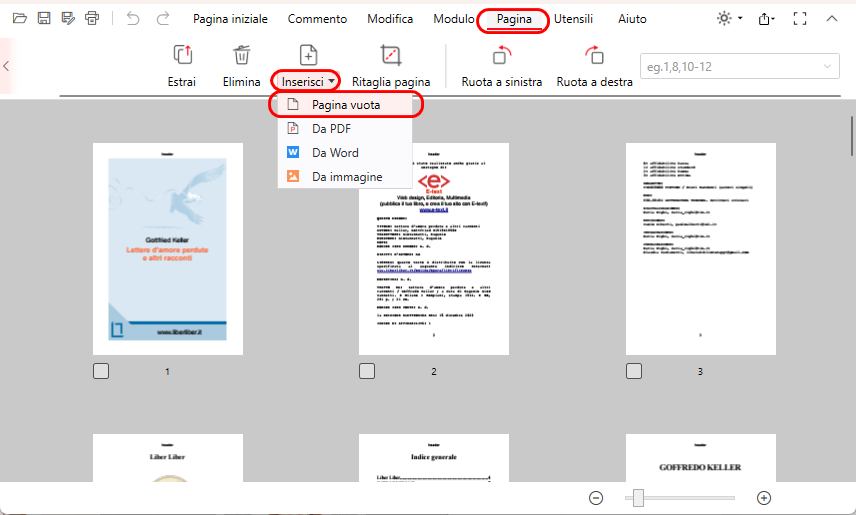Click the Ritaglia pagina crop icon
856x515 pixels.
click(x=391, y=55)
